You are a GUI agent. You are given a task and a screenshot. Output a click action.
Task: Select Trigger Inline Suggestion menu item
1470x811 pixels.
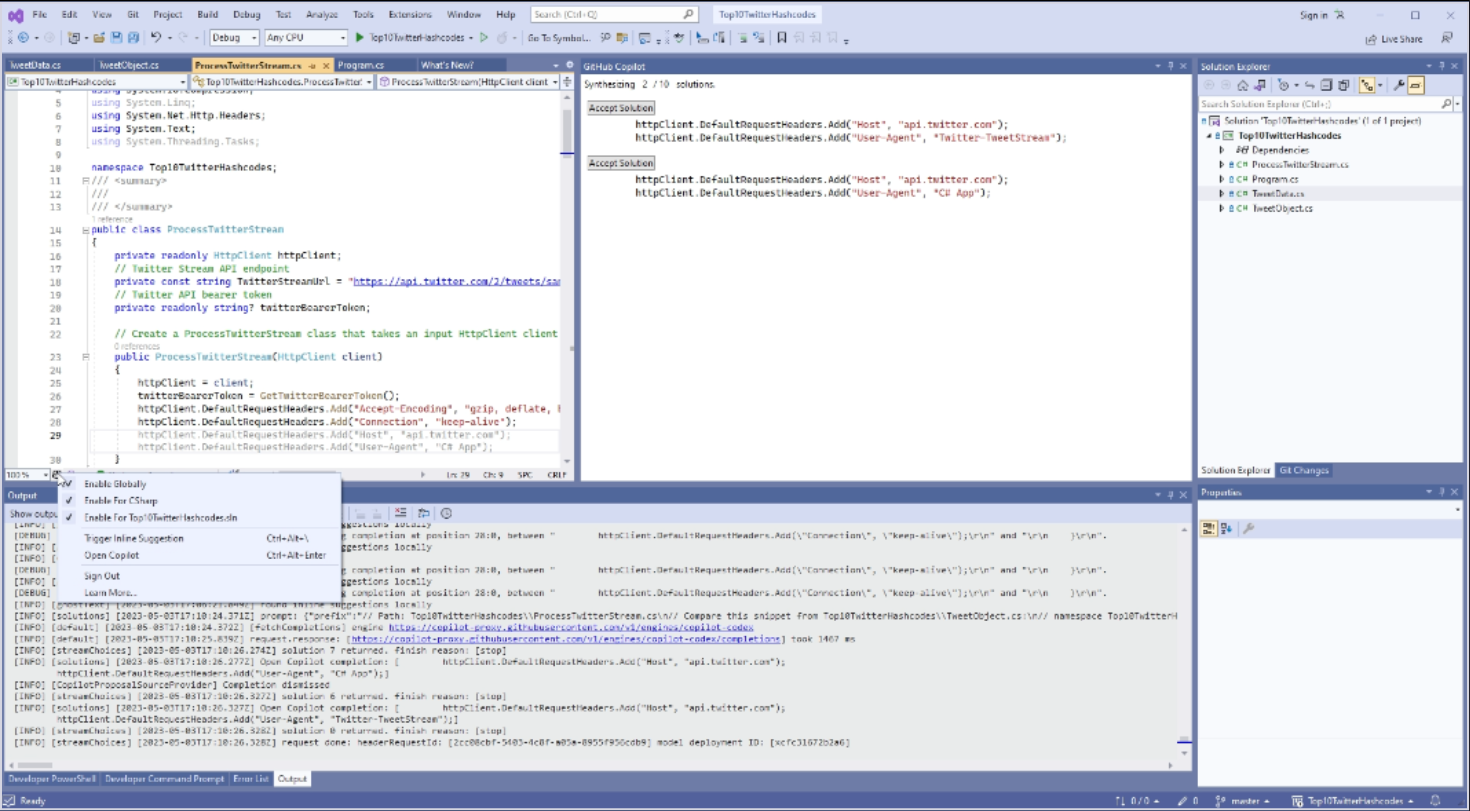point(198,538)
